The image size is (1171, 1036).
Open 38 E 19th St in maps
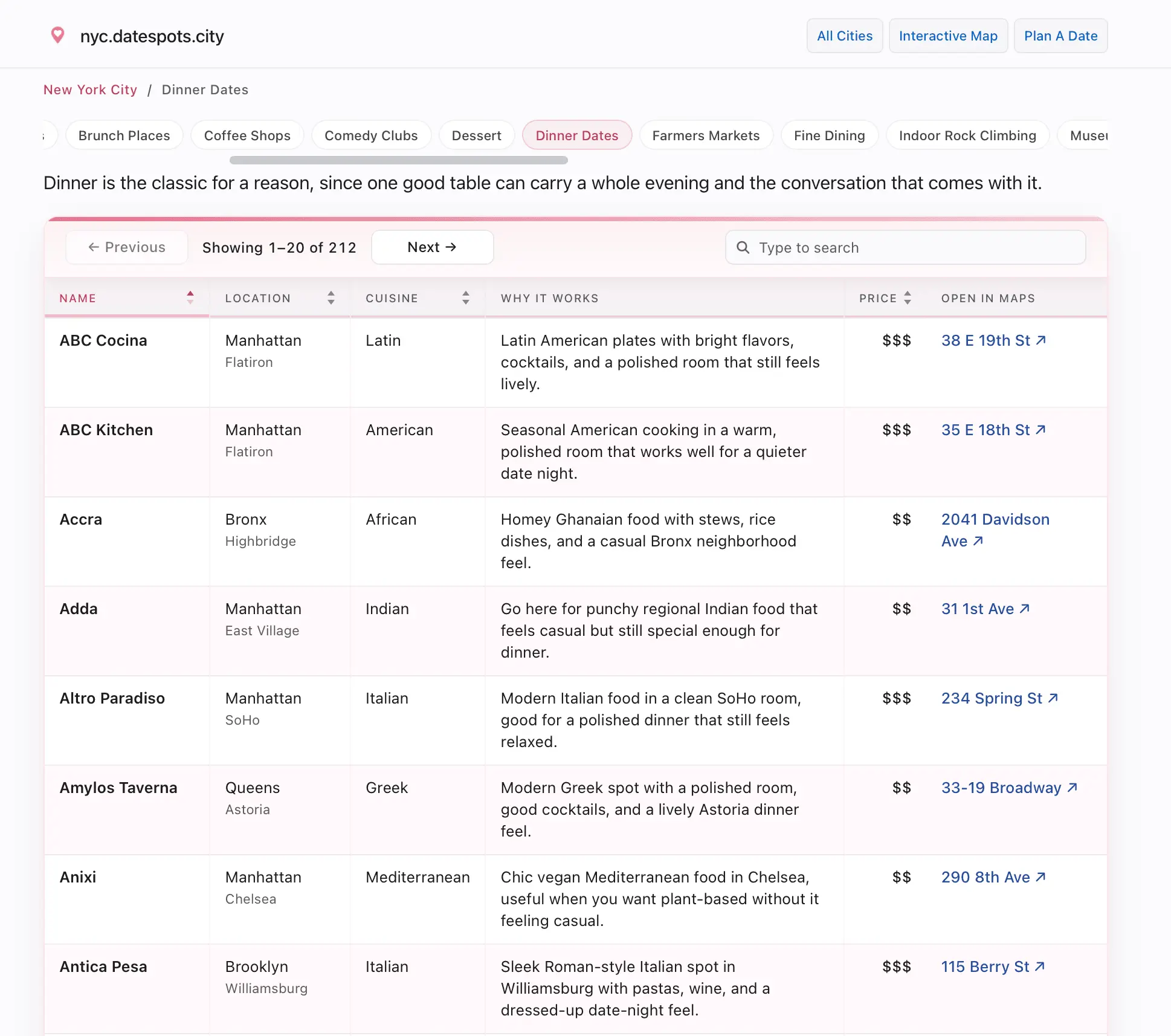(x=993, y=340)
